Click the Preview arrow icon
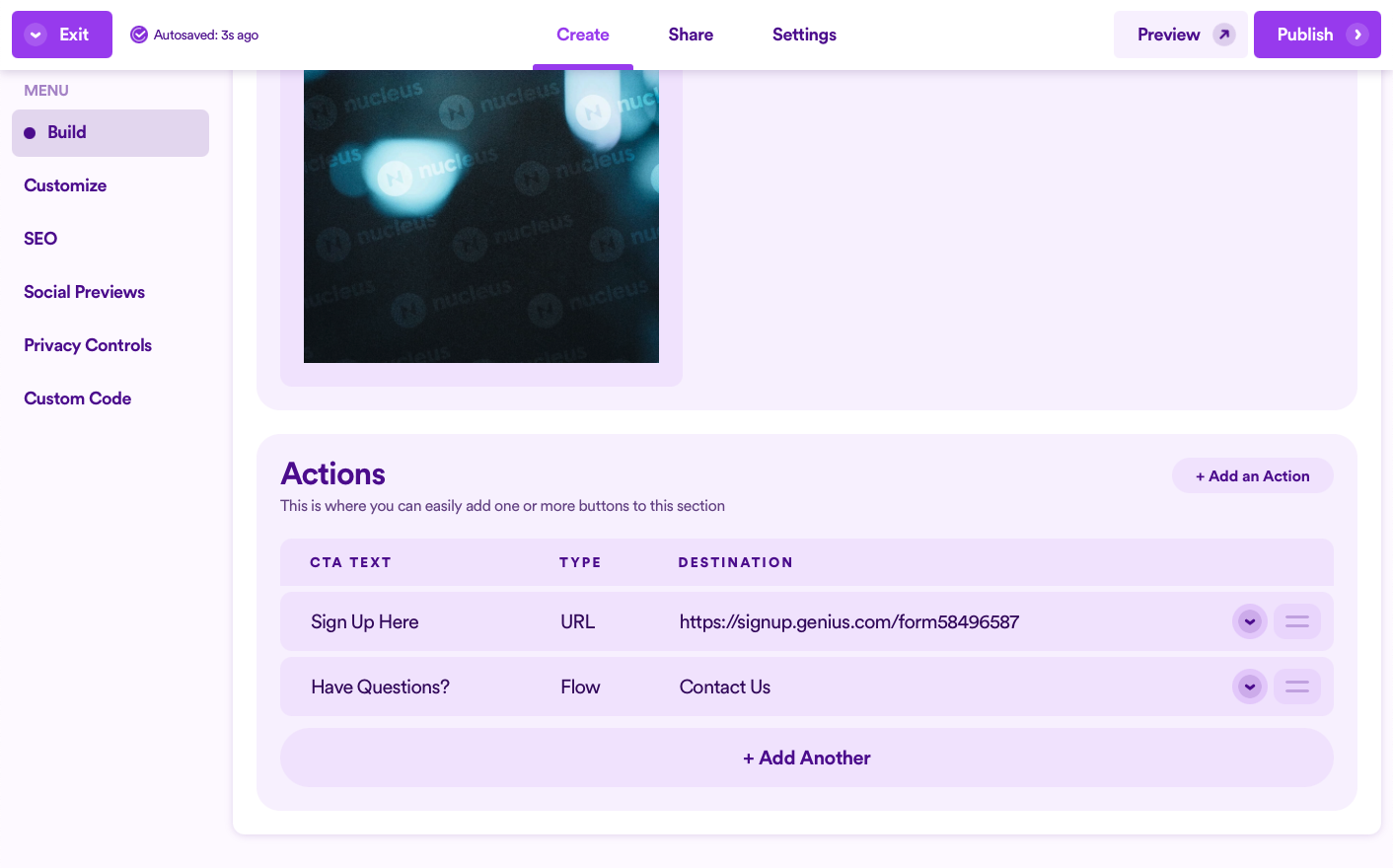 click(x=1224, y=35)
